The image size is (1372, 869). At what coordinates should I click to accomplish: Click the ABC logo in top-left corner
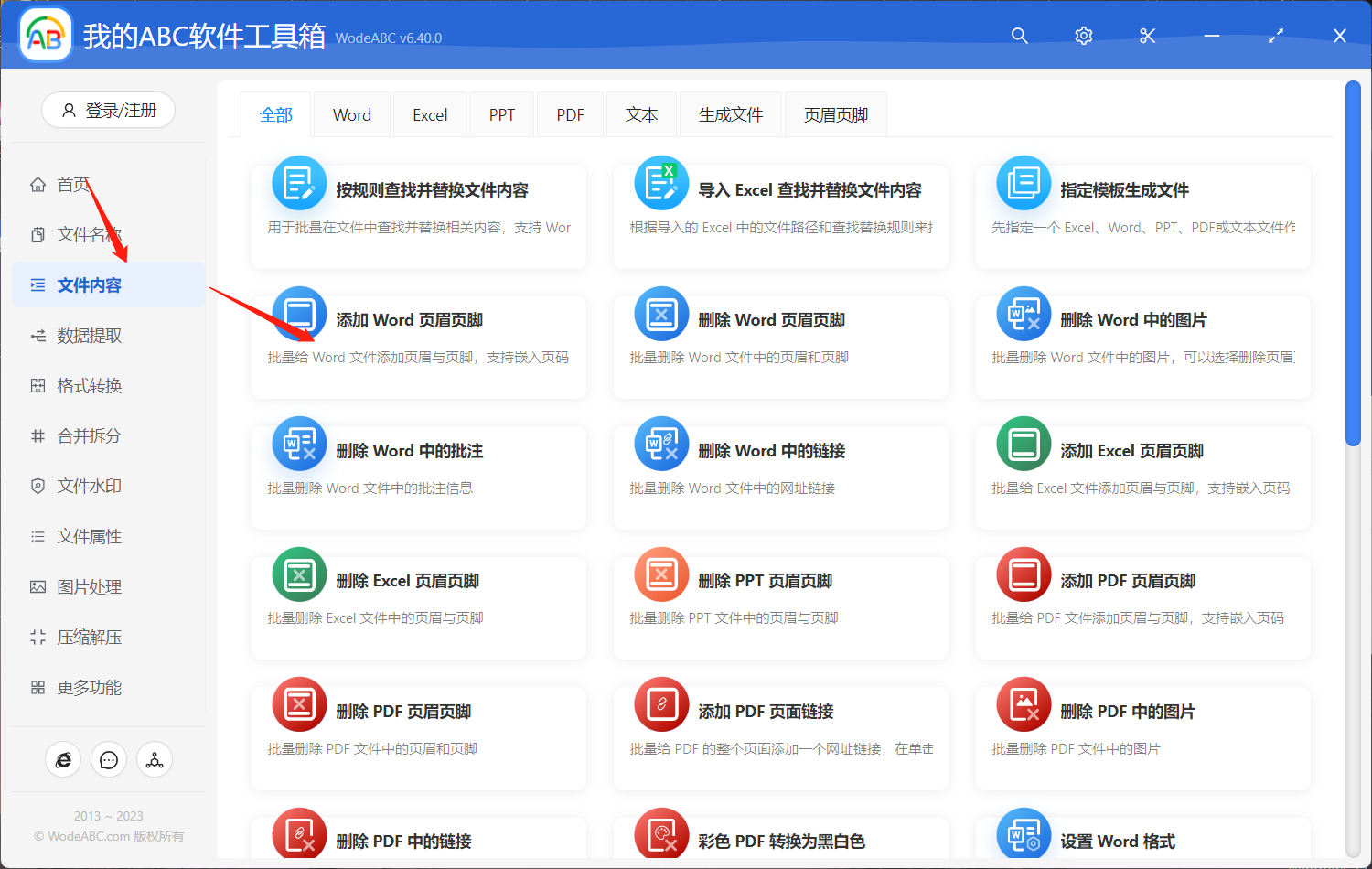[x=45, y=35]
